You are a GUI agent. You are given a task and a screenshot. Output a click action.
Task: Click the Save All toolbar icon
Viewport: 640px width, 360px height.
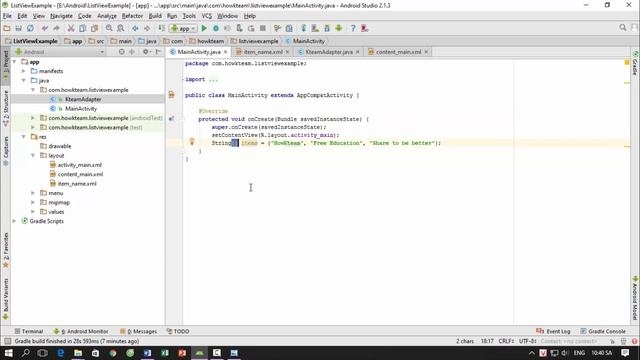[x=18, y=28]
